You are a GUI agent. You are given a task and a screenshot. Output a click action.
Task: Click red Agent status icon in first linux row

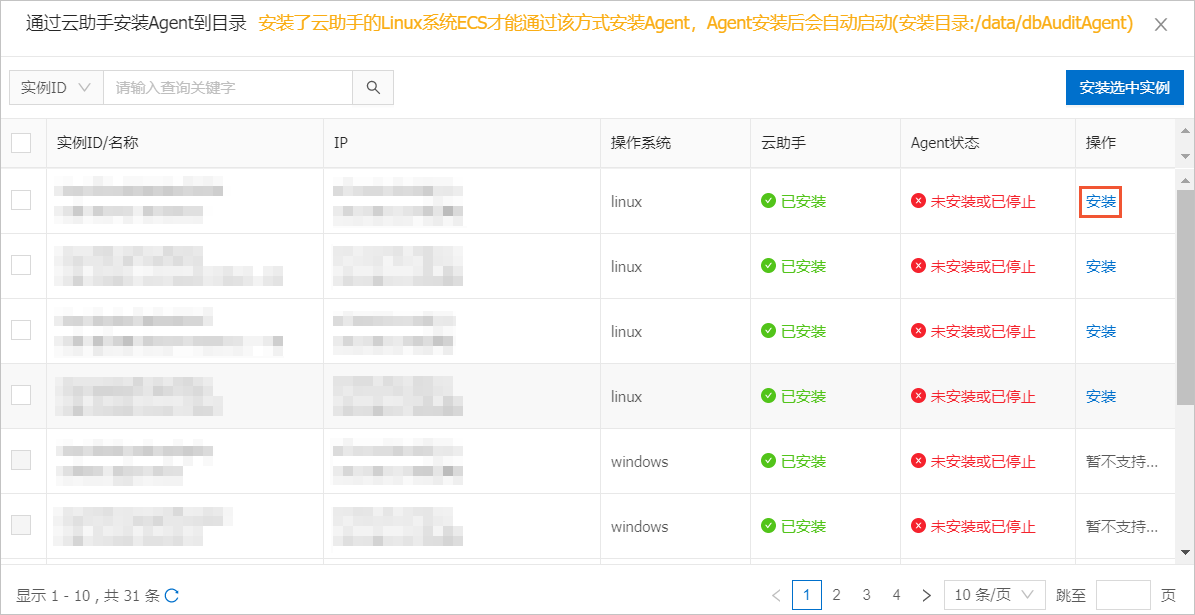tap(918, 201)
